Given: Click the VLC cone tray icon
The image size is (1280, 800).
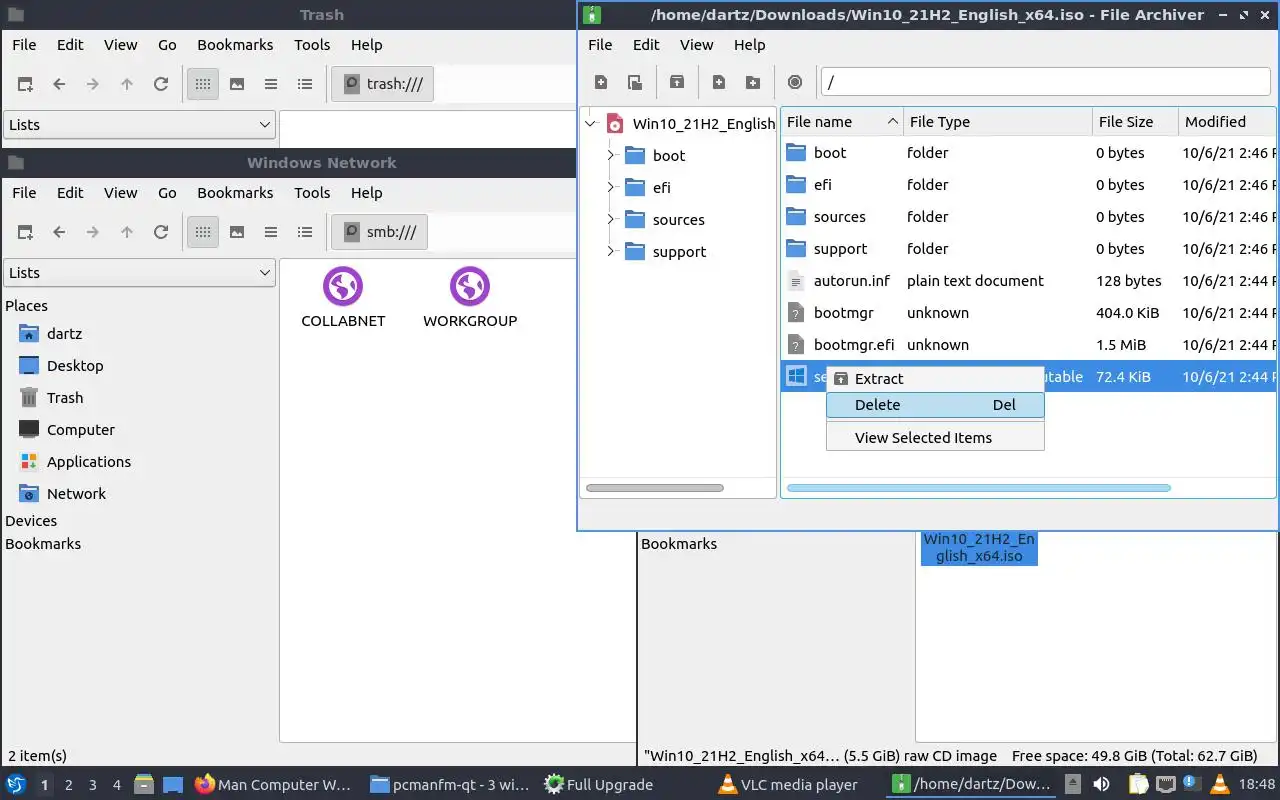Looking at the screenshot, I should (1219, 785).
